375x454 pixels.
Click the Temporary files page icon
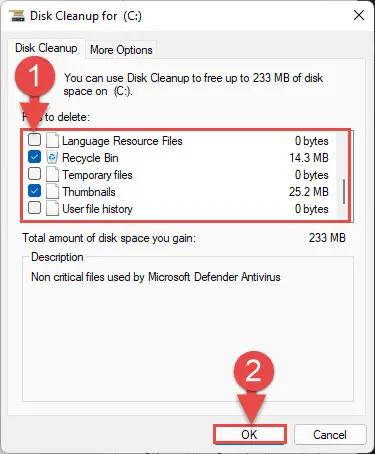coord(52,175)
